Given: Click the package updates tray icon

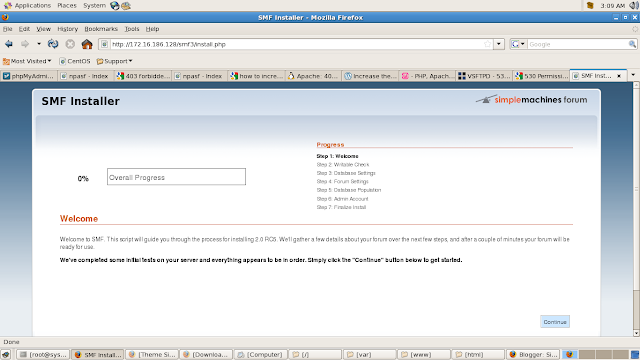Looking at the screenshot, I should [590, 5].
